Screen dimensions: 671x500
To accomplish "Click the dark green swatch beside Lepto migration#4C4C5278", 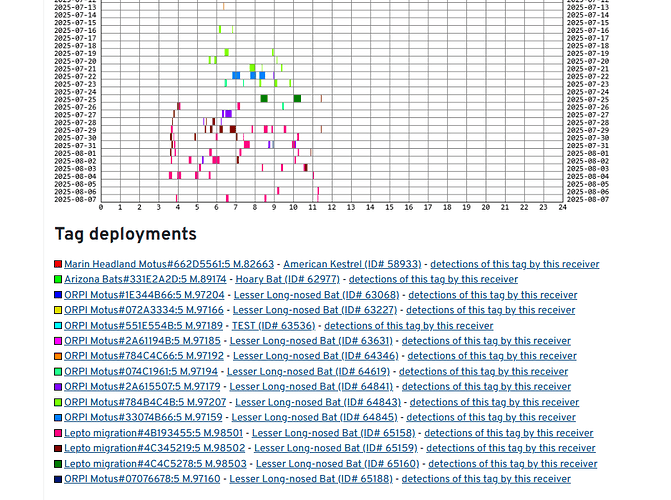I will click(58, 464).
